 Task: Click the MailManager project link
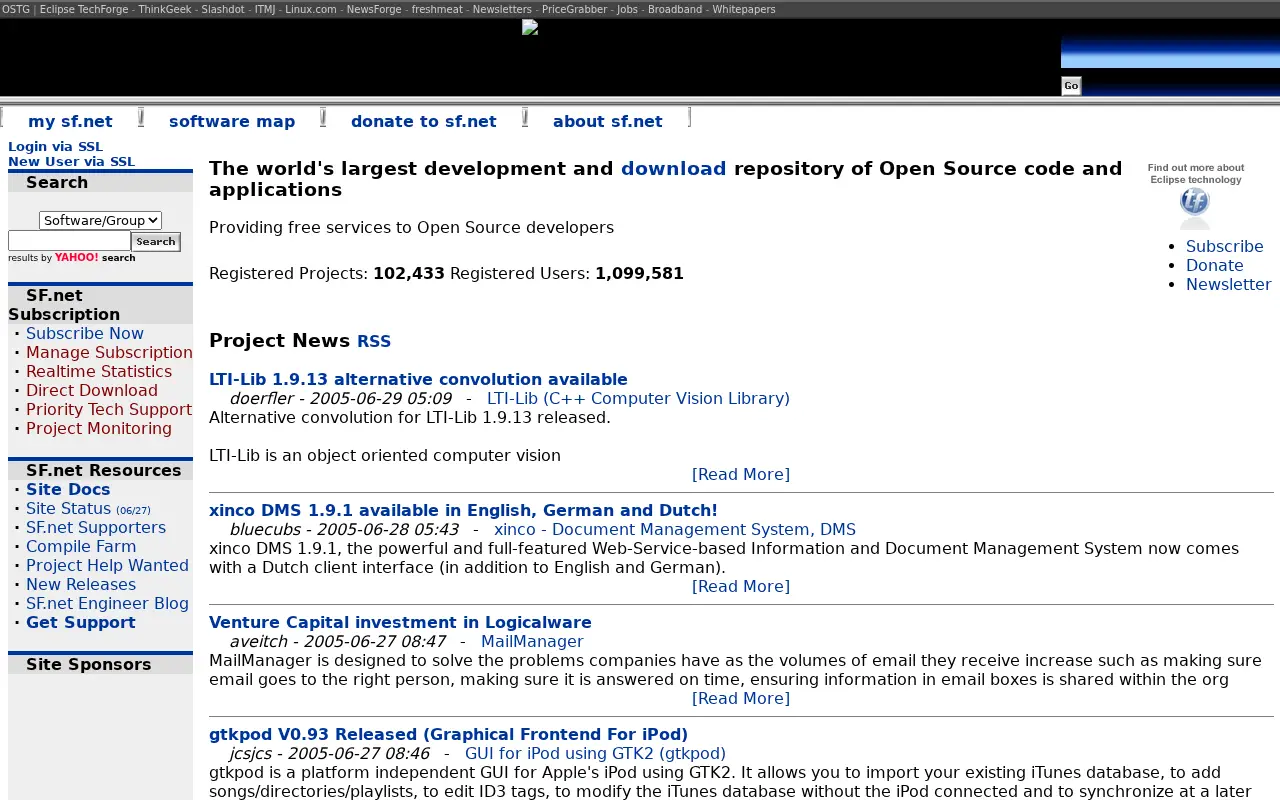(x=532, y=641)
